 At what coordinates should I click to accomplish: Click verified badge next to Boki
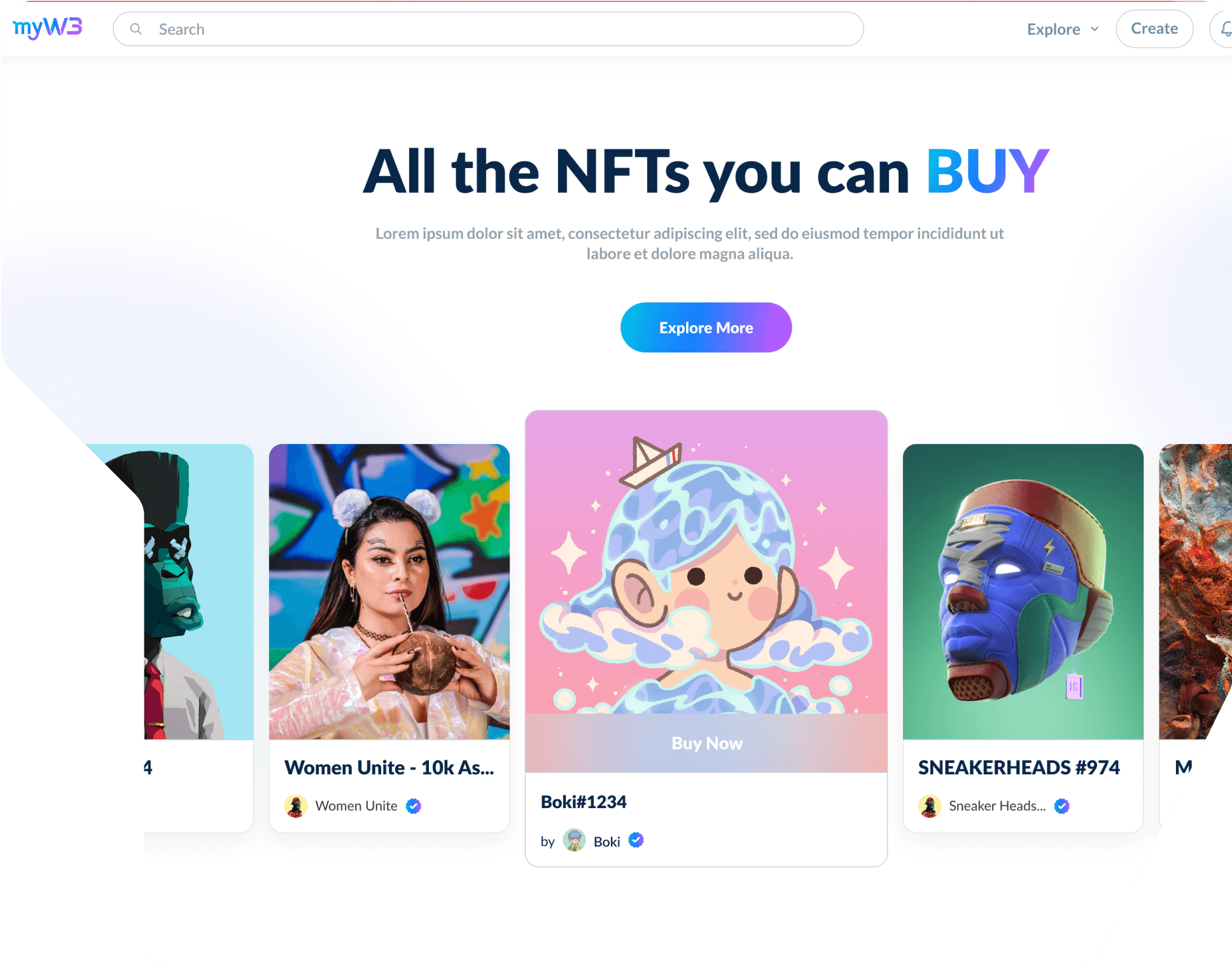click(x=636, y=840)
